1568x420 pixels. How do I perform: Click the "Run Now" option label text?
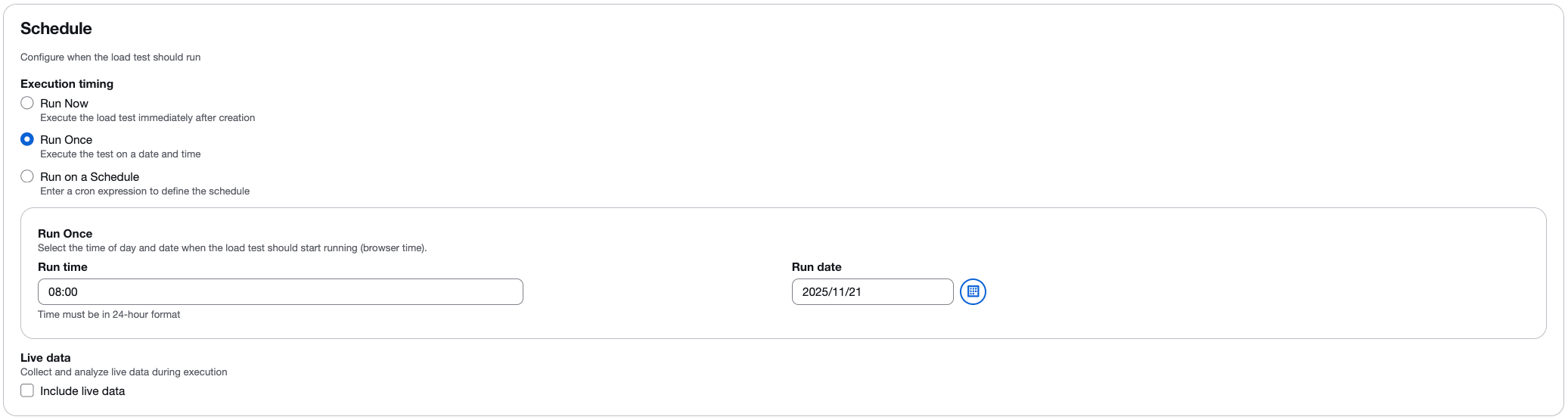(x=64, y=104)
